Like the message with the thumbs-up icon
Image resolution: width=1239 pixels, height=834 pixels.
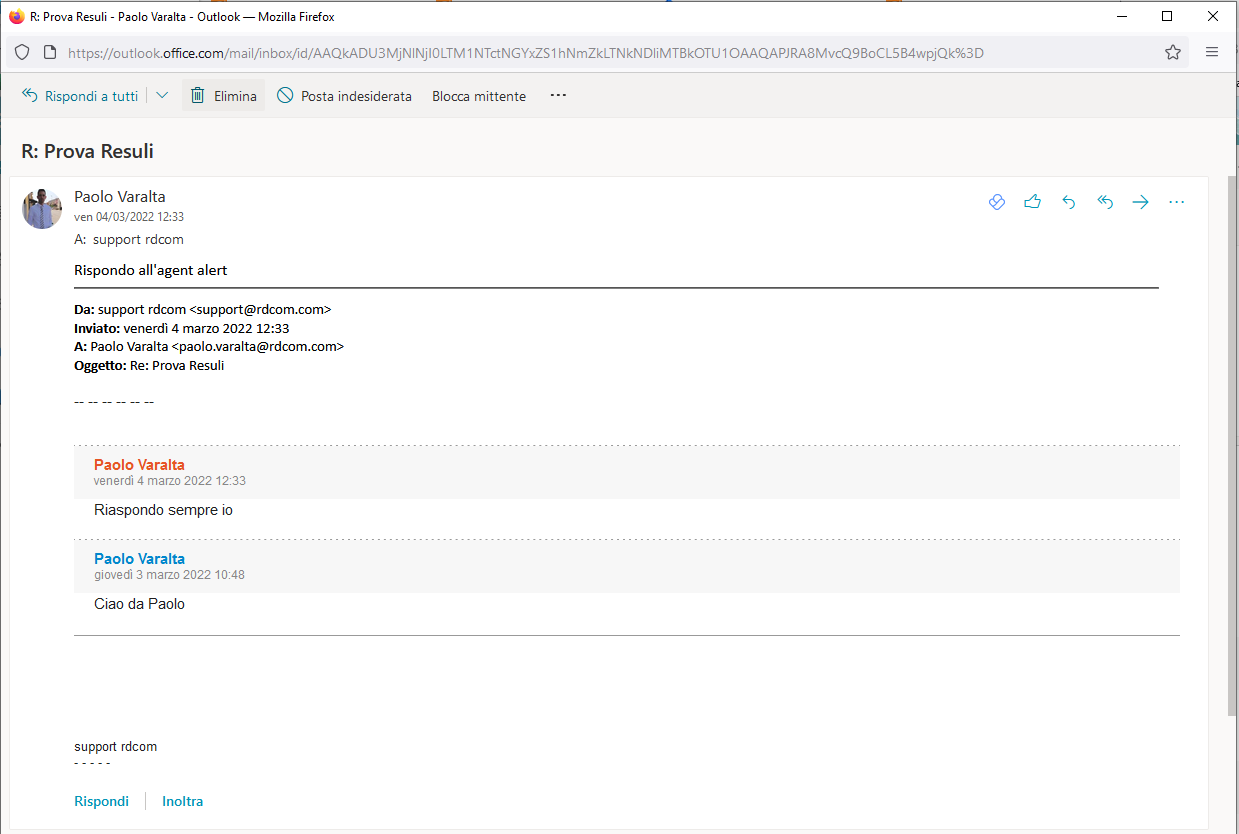point(1032,202)
